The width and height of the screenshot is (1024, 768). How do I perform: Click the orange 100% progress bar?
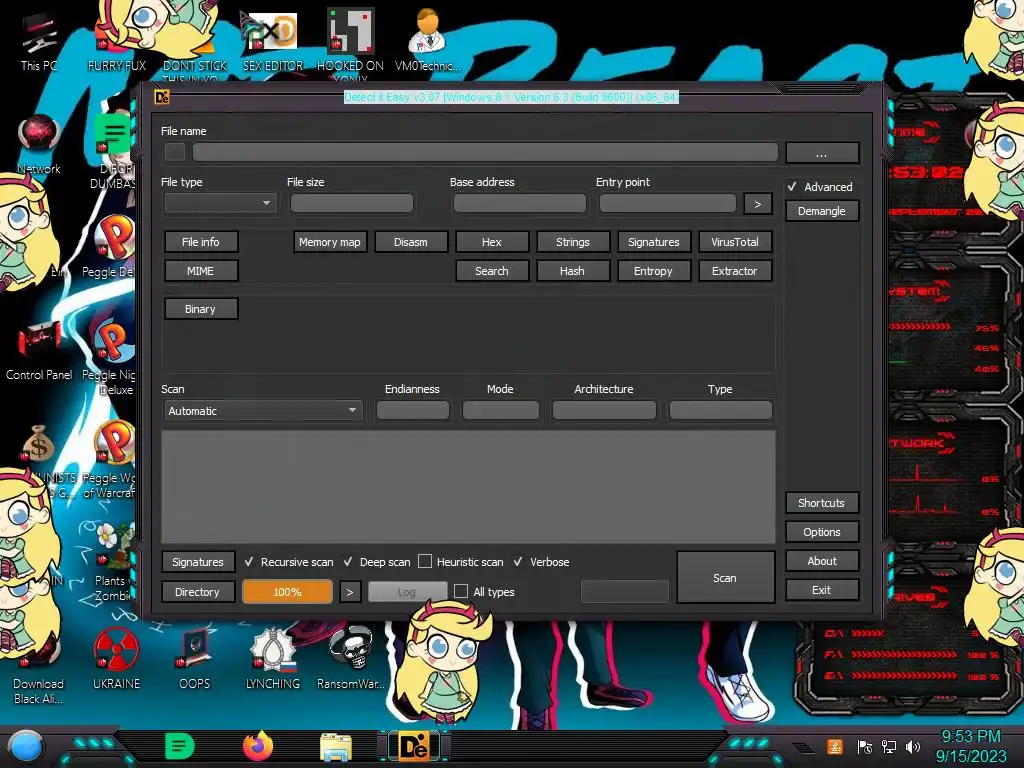click(x=287, y=592)
